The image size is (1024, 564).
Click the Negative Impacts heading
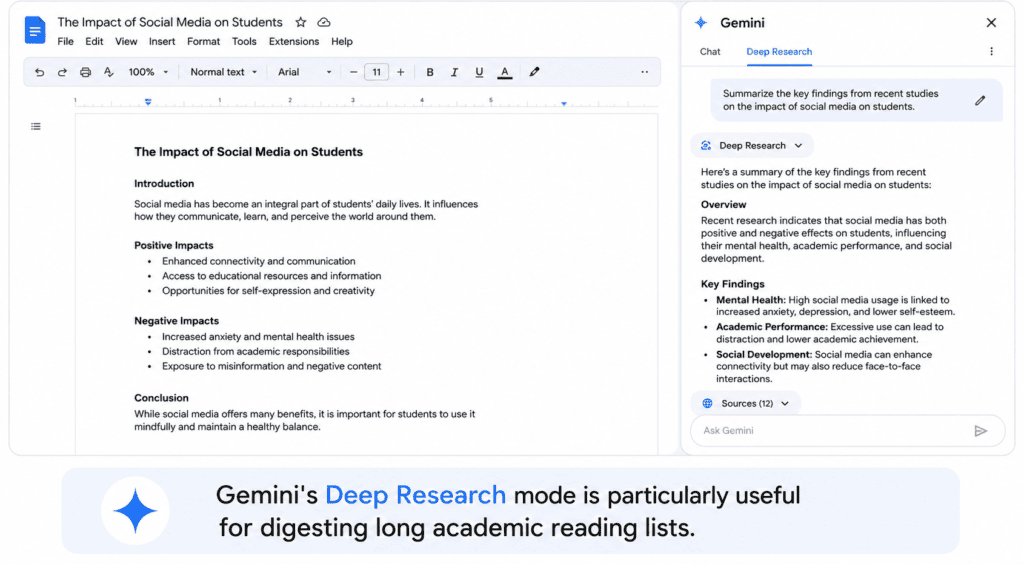pyautogui.click(x=176, y=321)
